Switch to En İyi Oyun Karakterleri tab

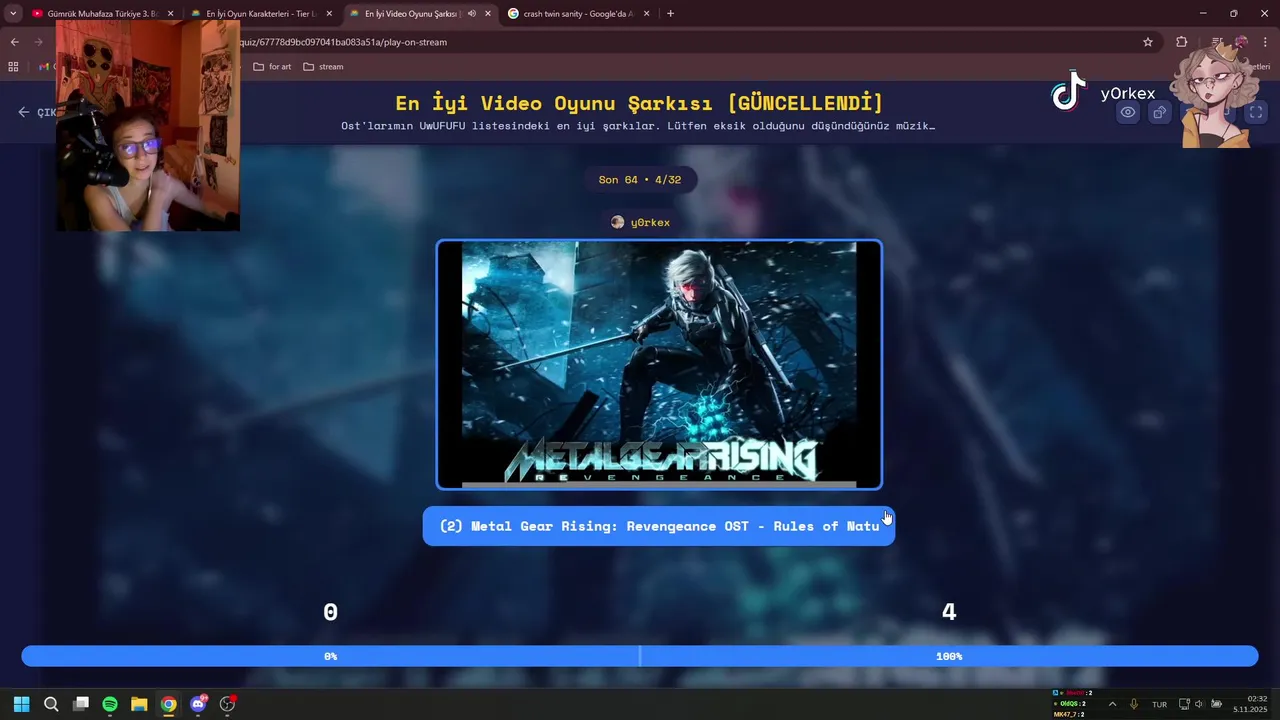(260, 14)
